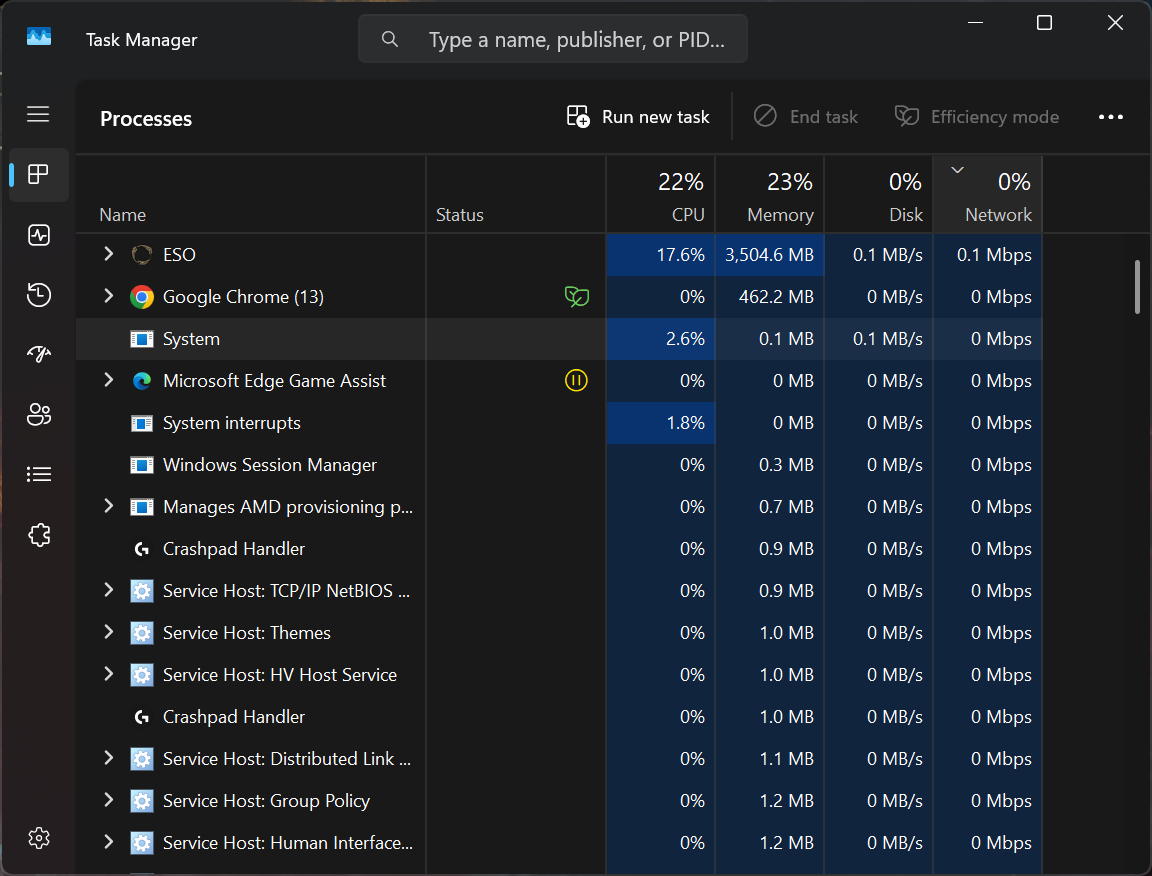The height and width of the screenshot is (876, 1152).
Task: Click the Microsoft Edge Game Assist icon
Action: [142, 381]
